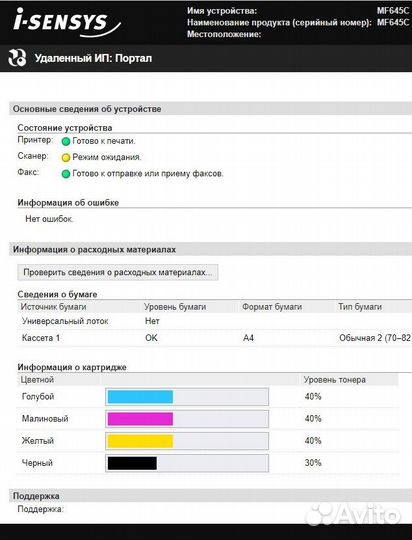The height and width of the screenshot is (540, 412).
Task: Click the yellow toner level bar
Action: [187, 441]
